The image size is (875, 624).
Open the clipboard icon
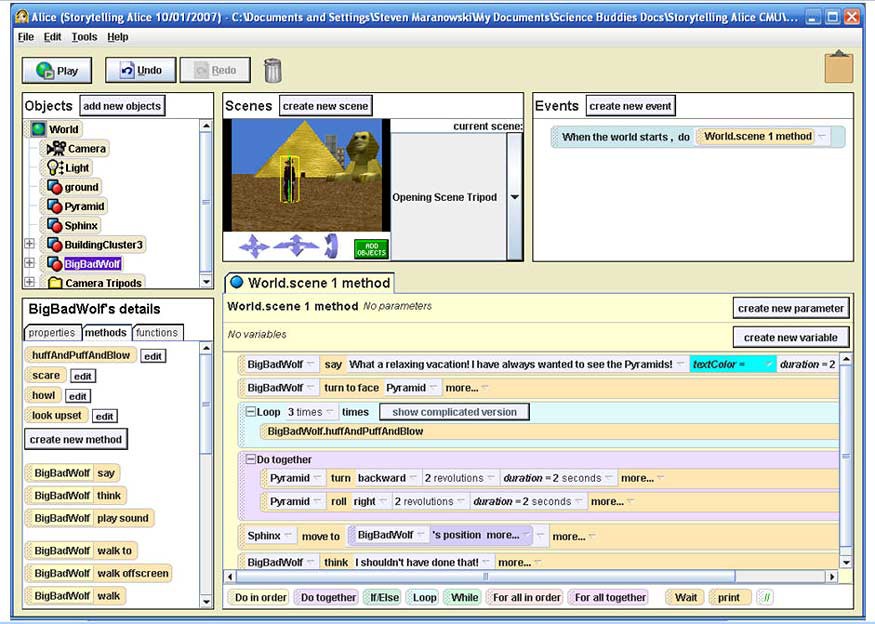pyautogui.click(x=839, y=68)
